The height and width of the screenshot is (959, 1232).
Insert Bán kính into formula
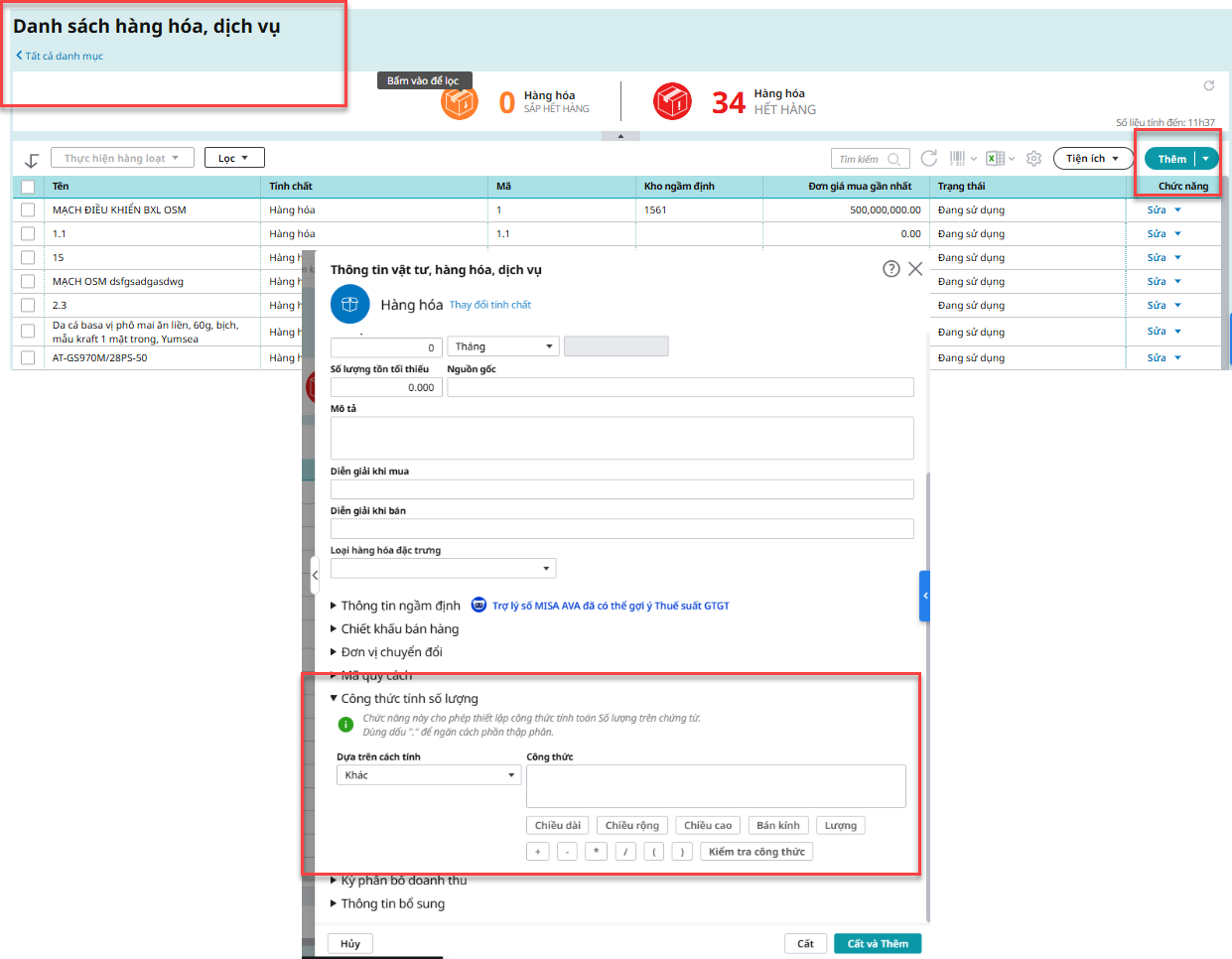coord(778,825)
